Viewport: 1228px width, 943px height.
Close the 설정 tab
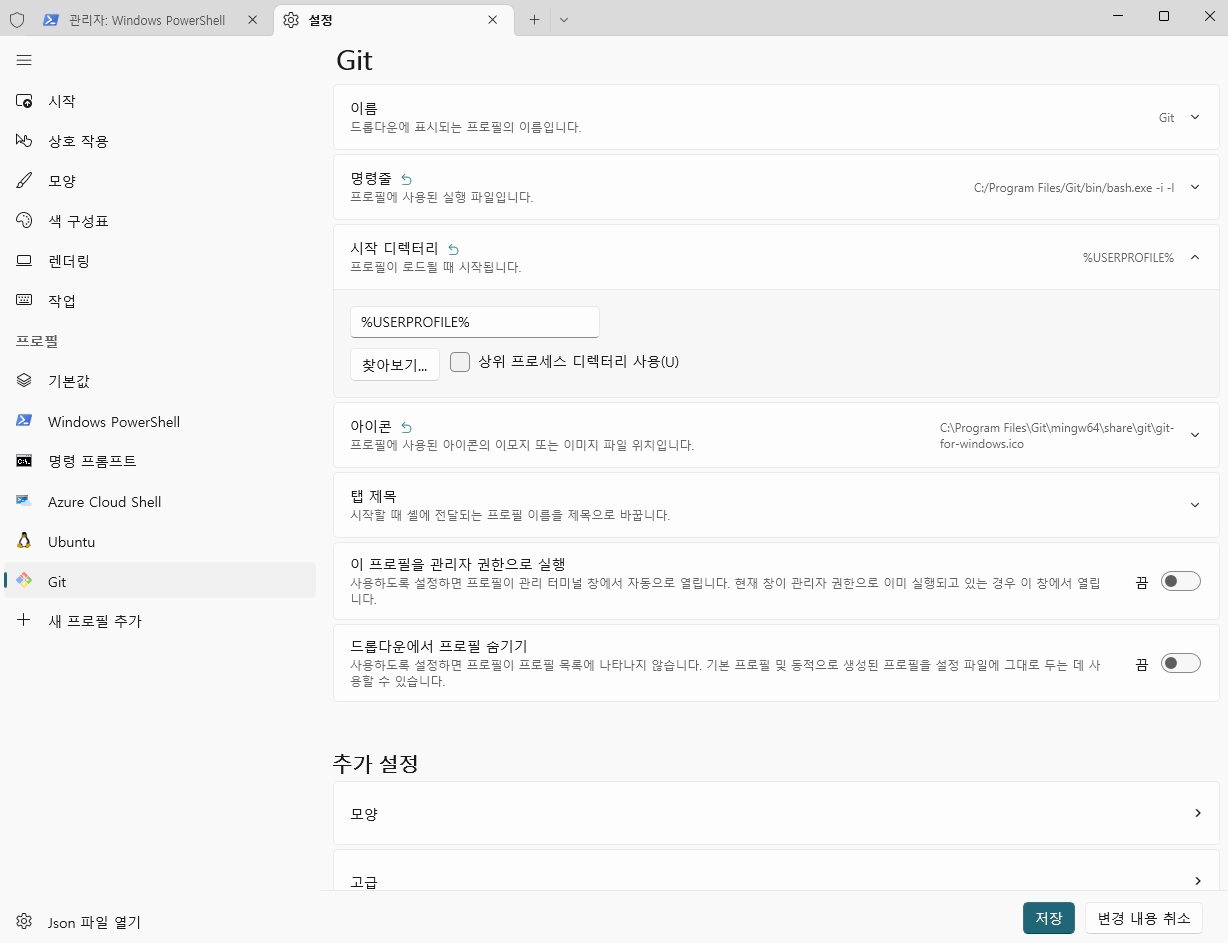click(x=493, y=20)
